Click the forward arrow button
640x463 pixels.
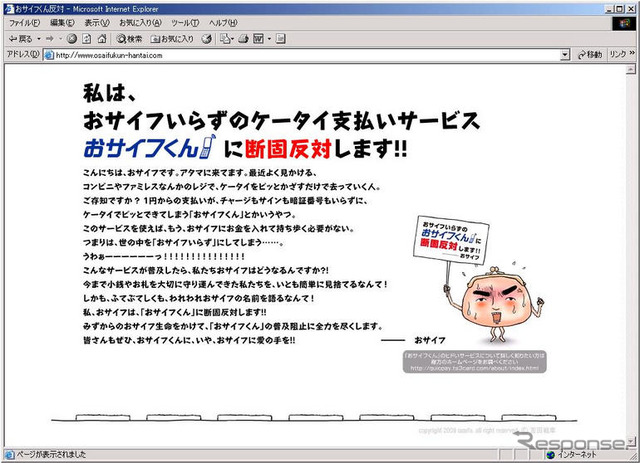point(50,39)
